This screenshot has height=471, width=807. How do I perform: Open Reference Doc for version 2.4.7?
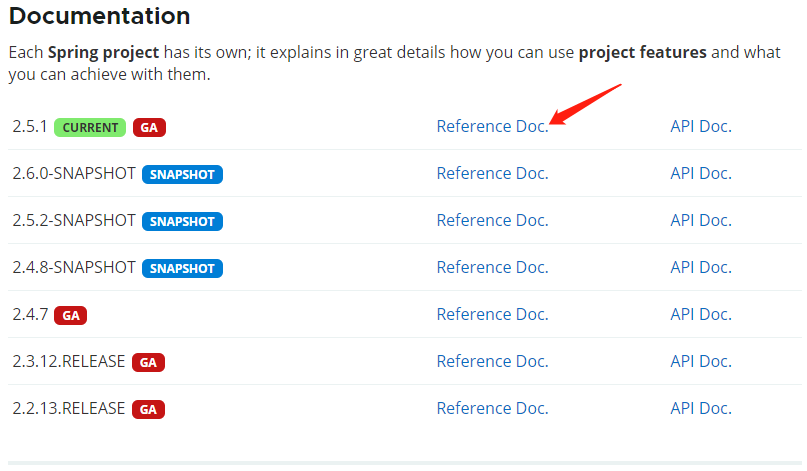pos(492,315)
